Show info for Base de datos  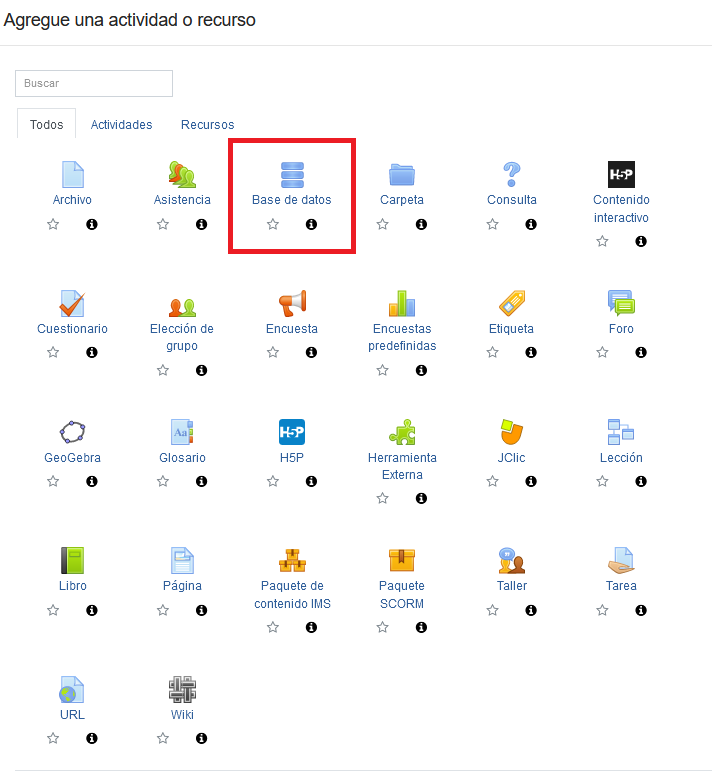[311, 225]
